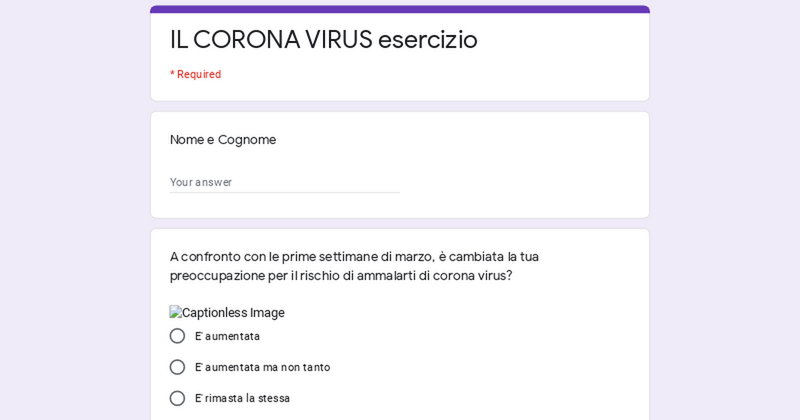Screen dimensions: 800x420
Task: Choose the "E' aumentata ma non tanto" radio button
Action: pyautogui.click(x=177, y=367)
